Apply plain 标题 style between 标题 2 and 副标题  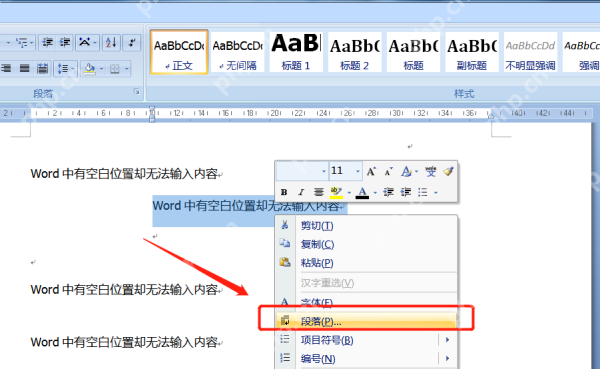(x=413, y=52)
